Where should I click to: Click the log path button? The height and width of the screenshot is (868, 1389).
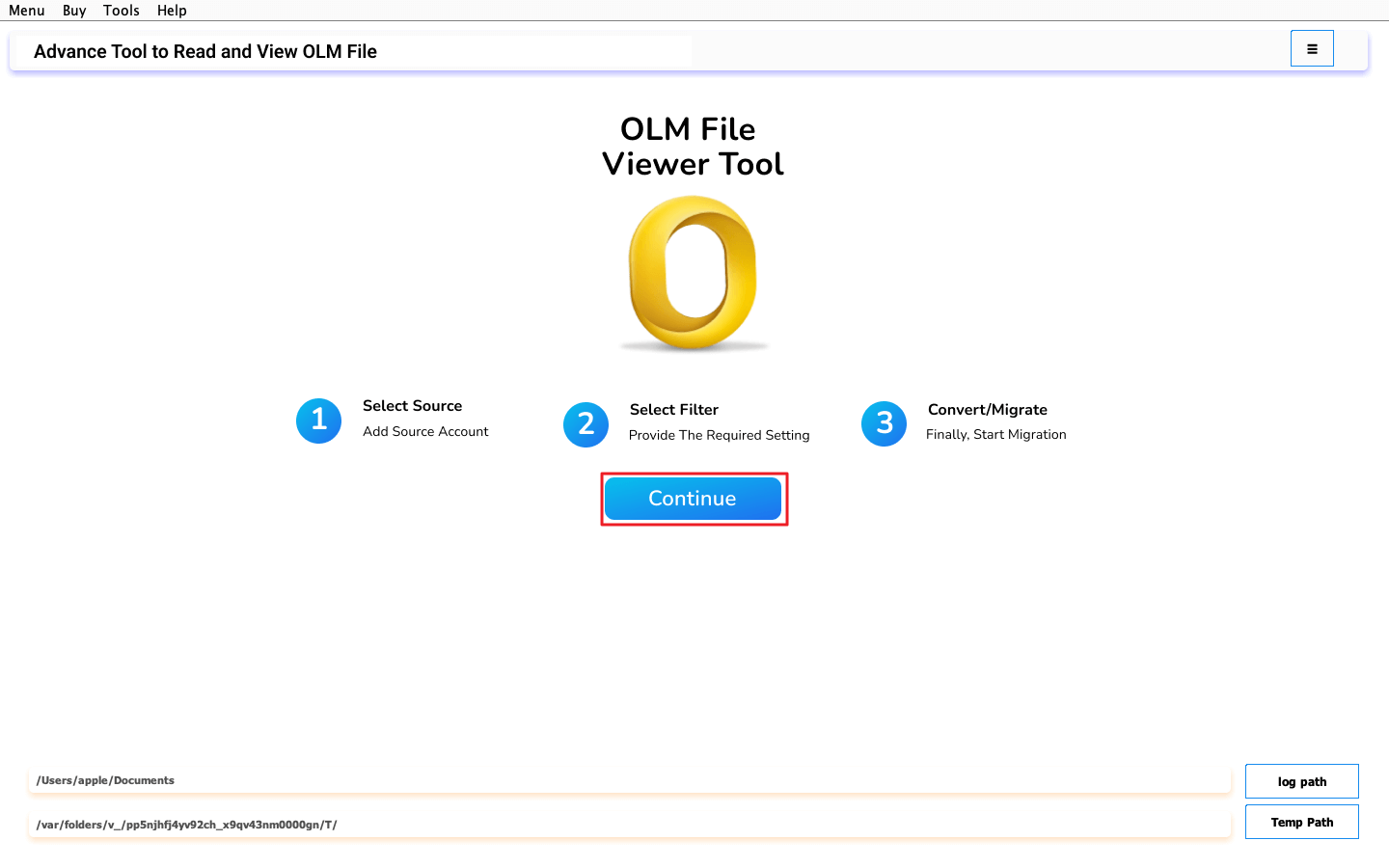[x=1302, y=781]
